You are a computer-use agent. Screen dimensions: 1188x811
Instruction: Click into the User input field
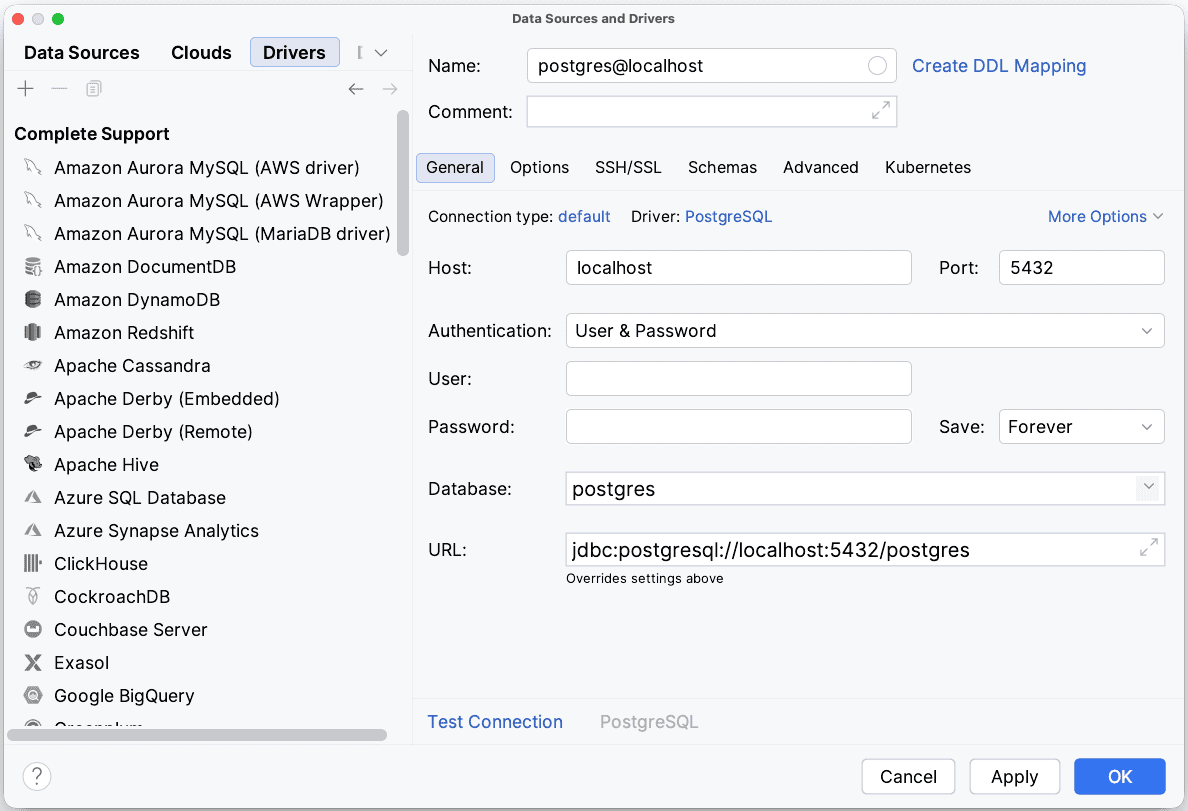[738, 379]
